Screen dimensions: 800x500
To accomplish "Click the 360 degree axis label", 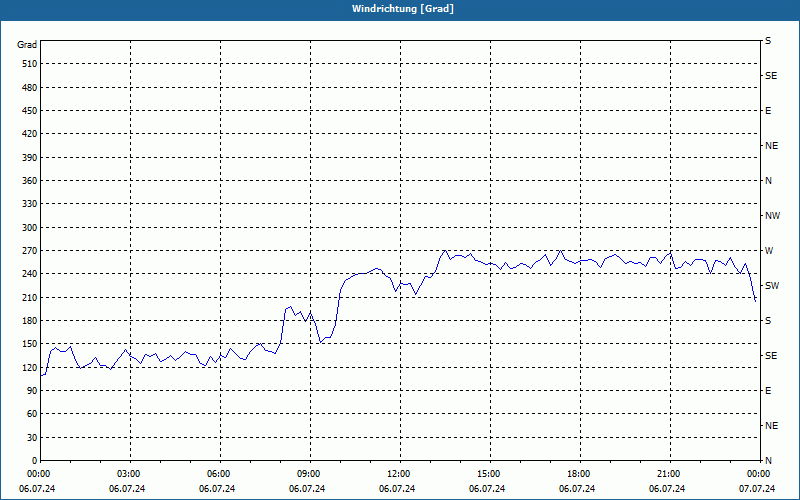I will click(x=30, y=181).
